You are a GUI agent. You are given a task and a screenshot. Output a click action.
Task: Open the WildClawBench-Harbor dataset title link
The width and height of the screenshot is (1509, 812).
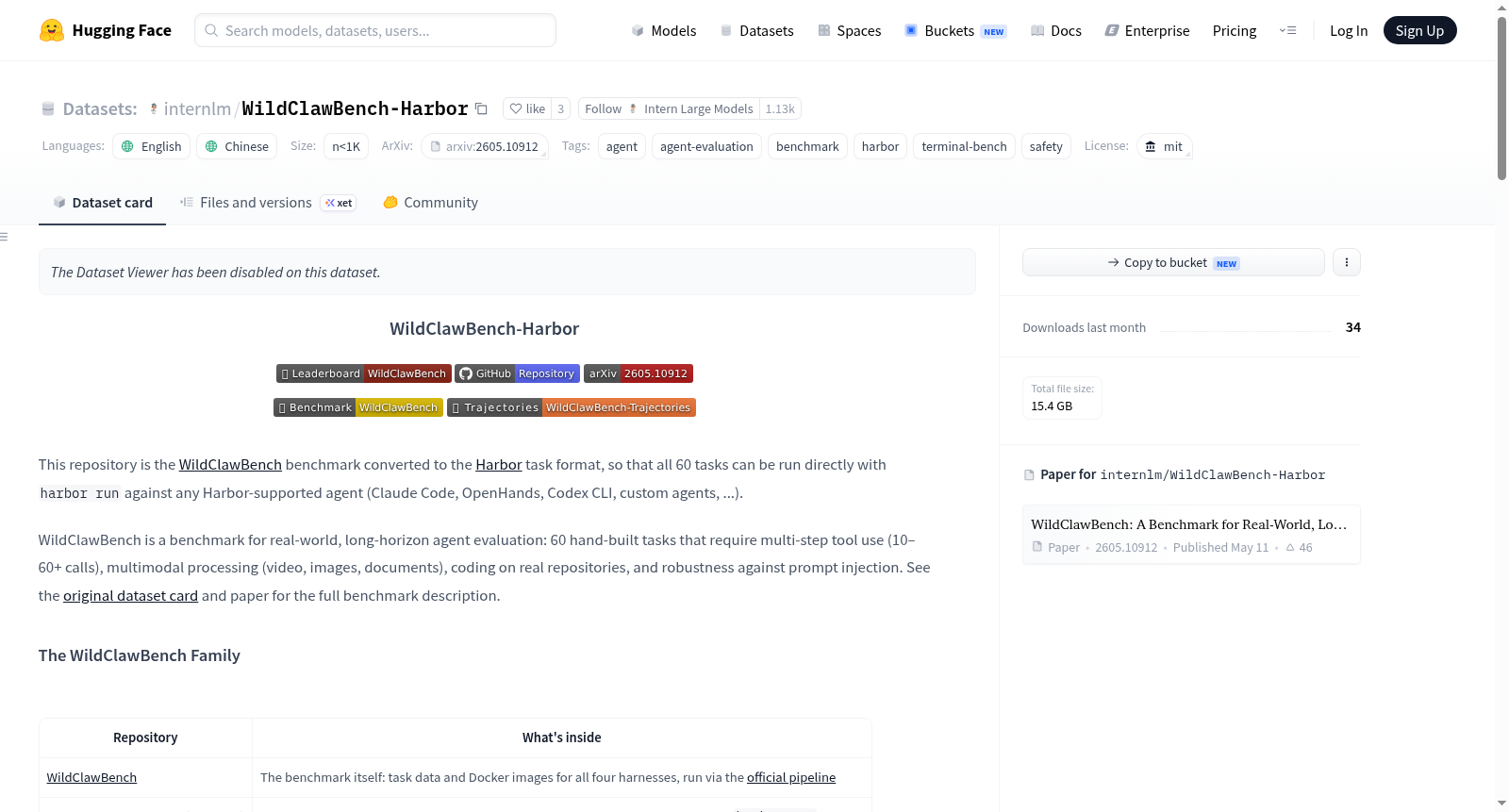[355, 108]
